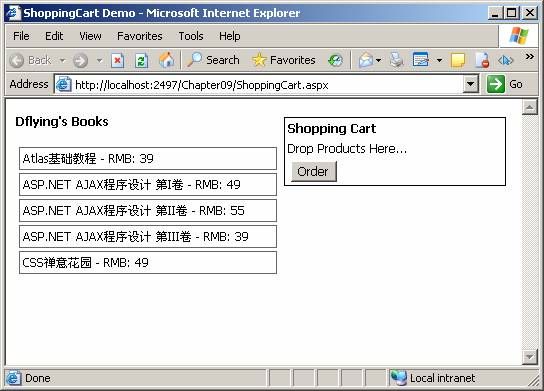The width and height of the screenshot is (544, 391).
Task: Click the Order button
Action: pyautogui.click(x=314, y=171)
